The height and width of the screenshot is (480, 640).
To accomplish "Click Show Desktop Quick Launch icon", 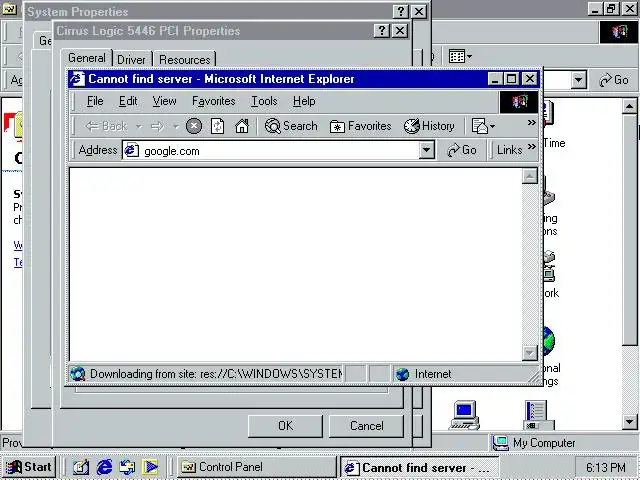I will point(81,467).
